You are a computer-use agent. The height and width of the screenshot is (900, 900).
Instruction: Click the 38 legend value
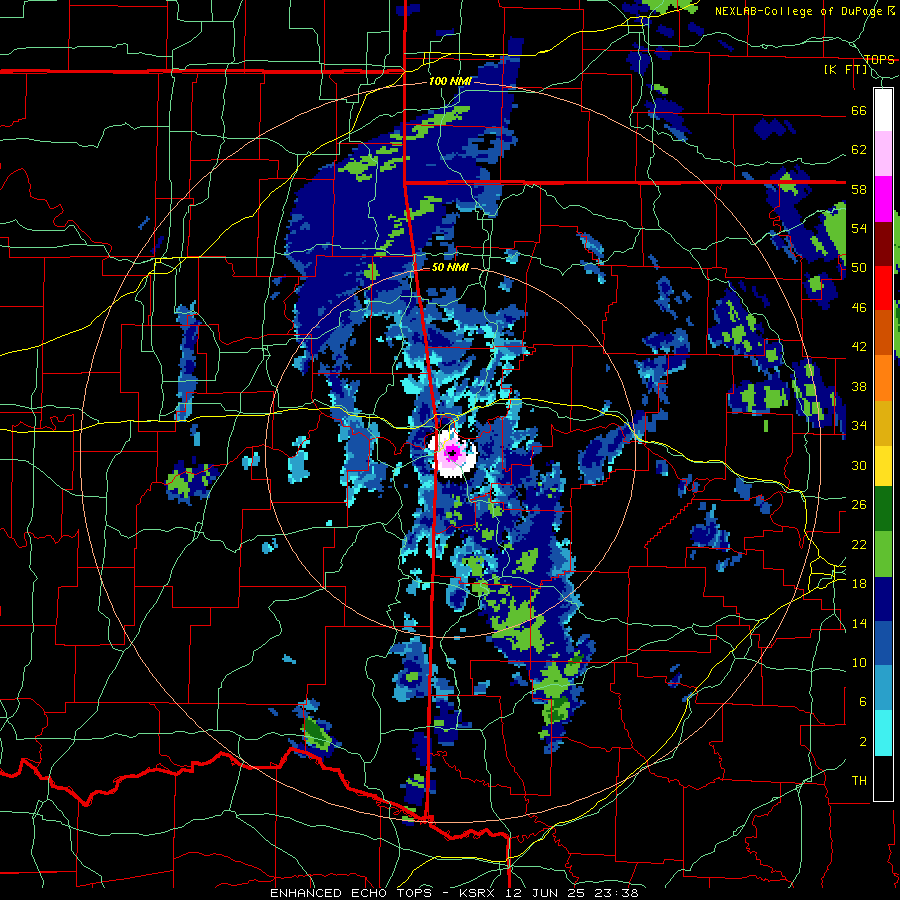[859, 386]
